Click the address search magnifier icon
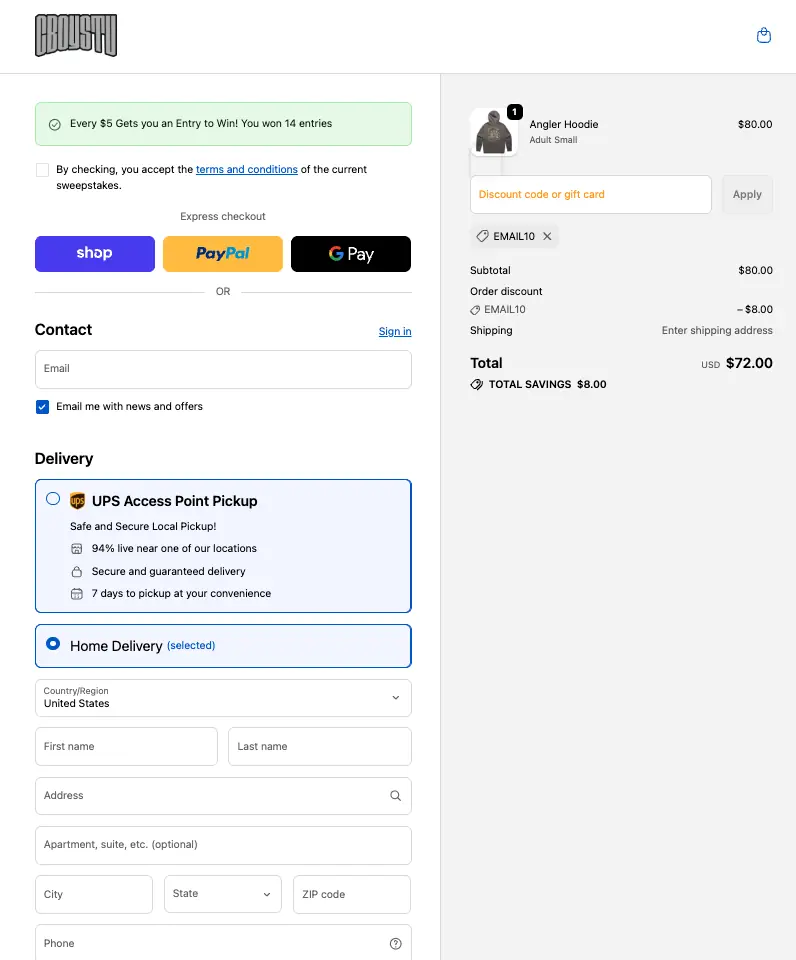 395,796
